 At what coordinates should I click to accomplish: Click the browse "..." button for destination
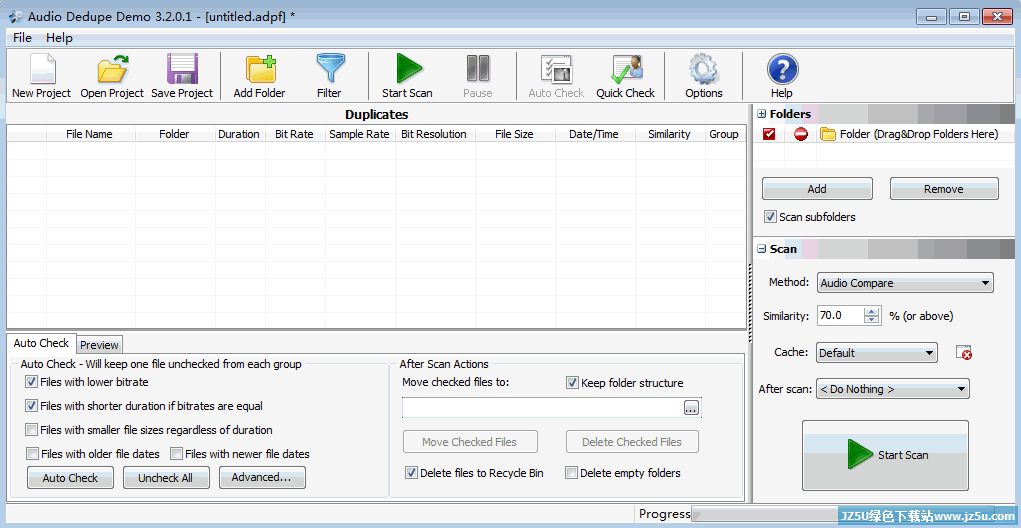click(x=691, y=408)
